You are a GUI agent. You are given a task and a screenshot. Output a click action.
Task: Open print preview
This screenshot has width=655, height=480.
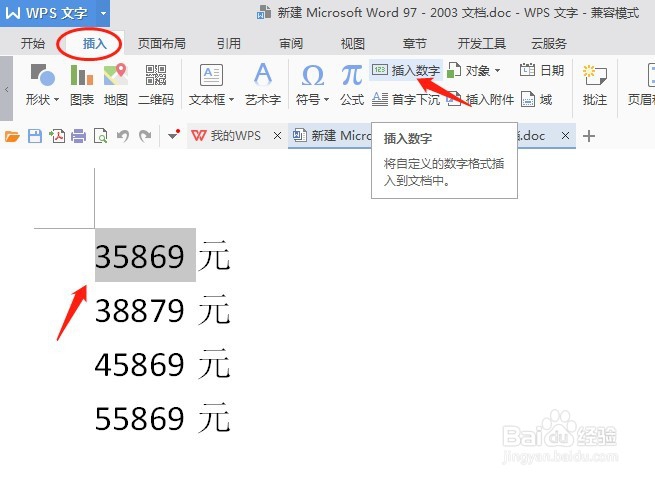pyautogui.click(x=101, y=136)
